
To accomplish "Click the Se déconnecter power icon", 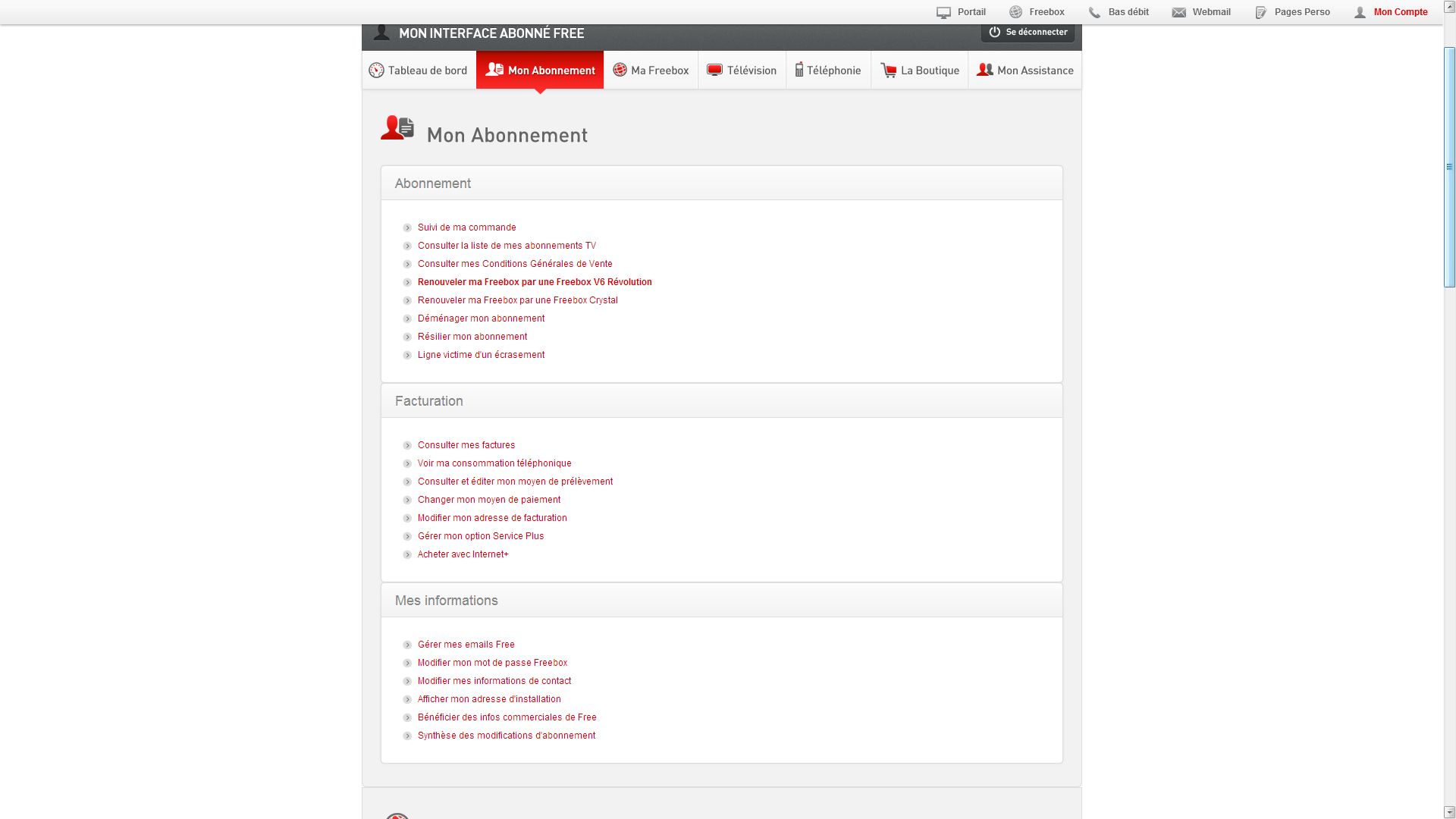I will point(994,32).
